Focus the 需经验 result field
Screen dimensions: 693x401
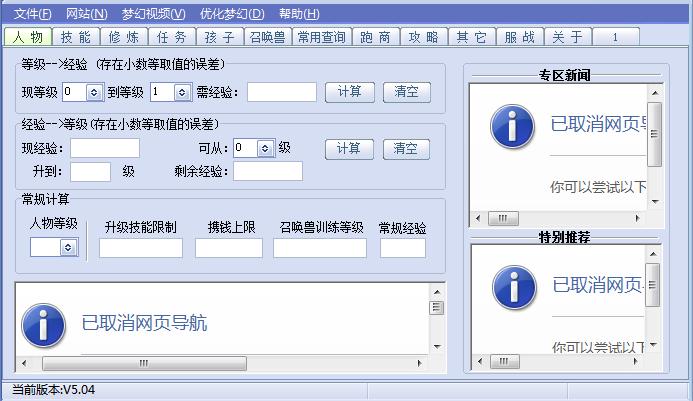click(282, 92)
